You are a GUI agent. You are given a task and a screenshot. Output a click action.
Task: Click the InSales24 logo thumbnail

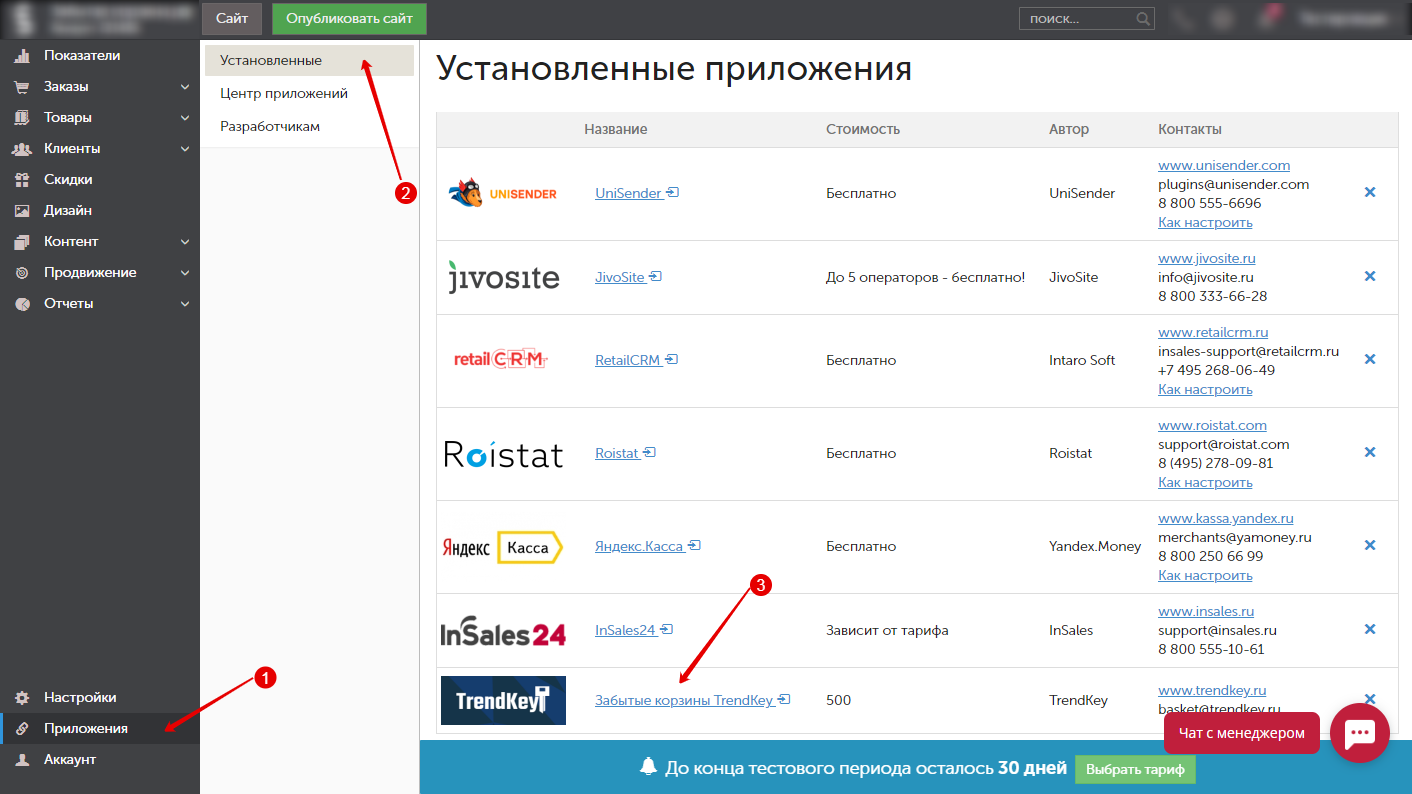[x=503, y=631]
